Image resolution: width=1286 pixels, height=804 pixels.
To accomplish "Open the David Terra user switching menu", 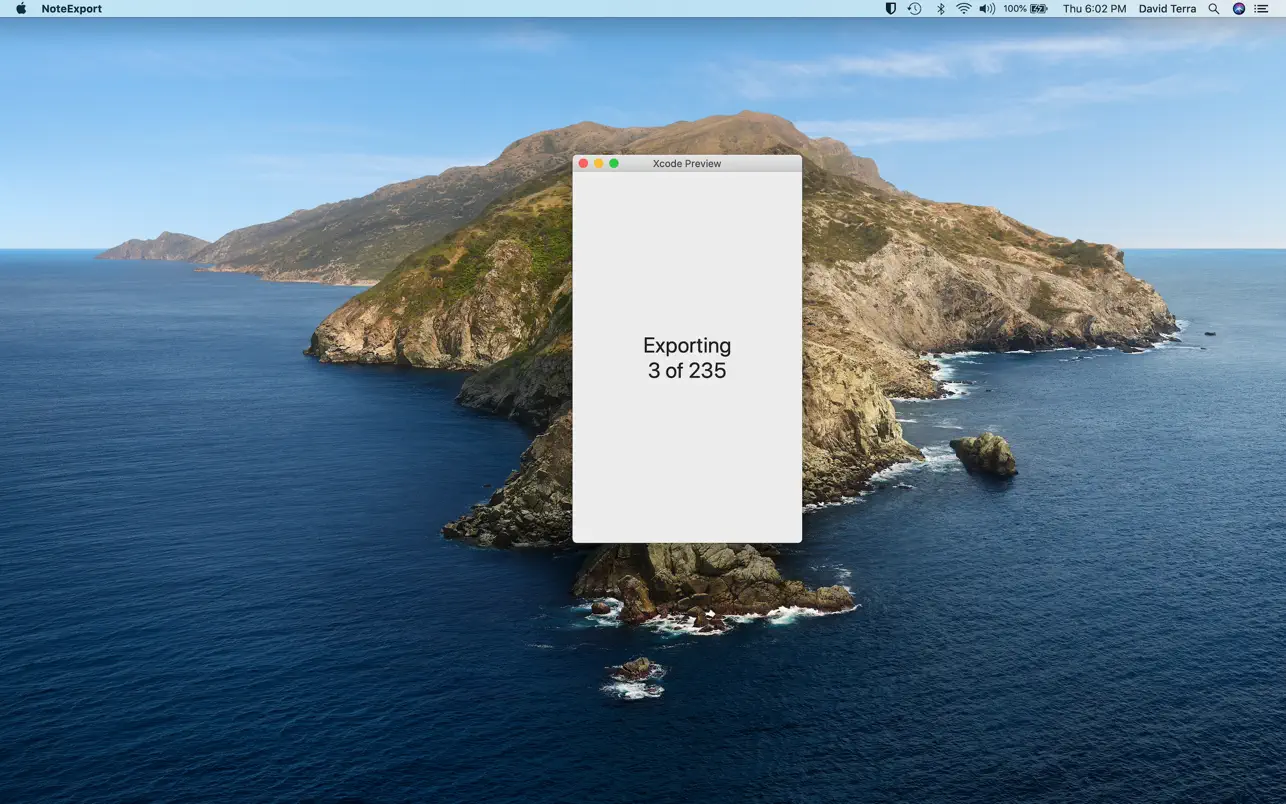I will 1167,8.
